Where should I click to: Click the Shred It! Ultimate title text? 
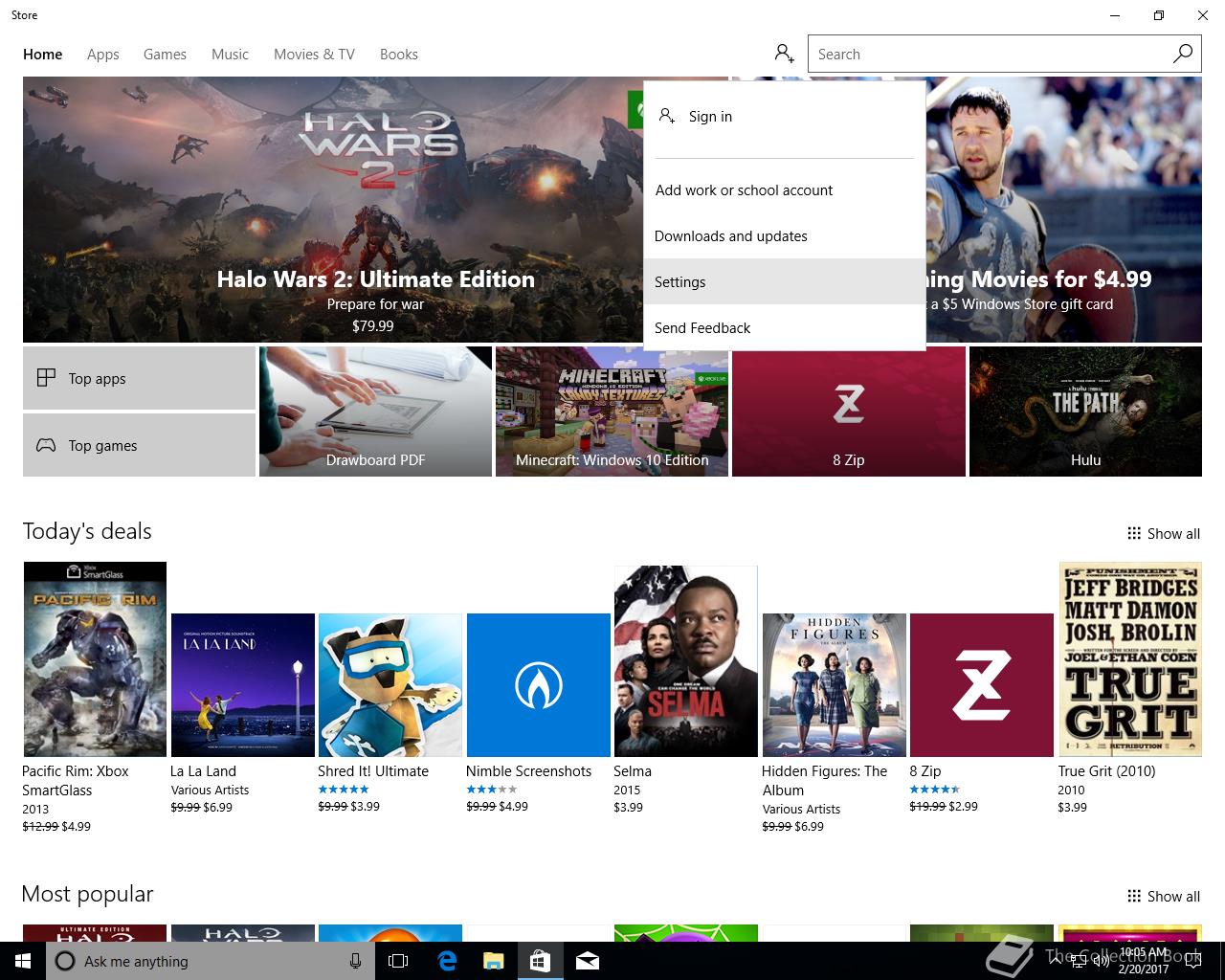373,770
